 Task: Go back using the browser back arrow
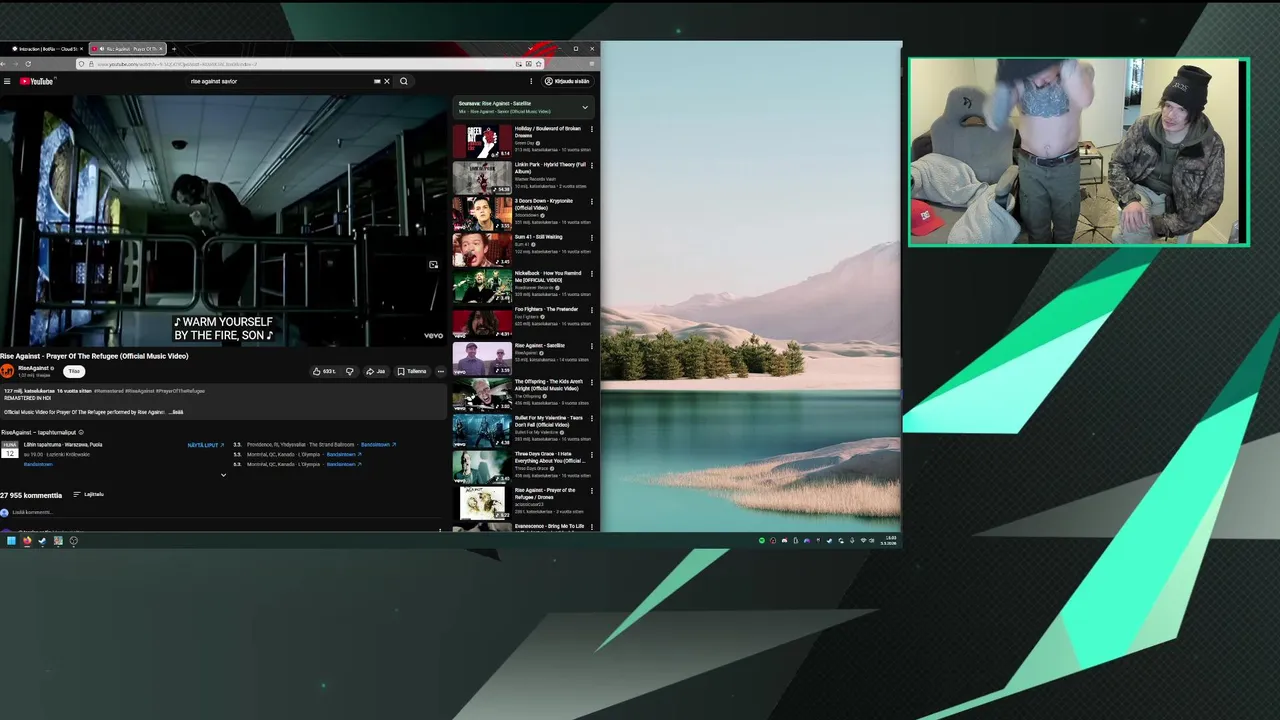[3, 64]
